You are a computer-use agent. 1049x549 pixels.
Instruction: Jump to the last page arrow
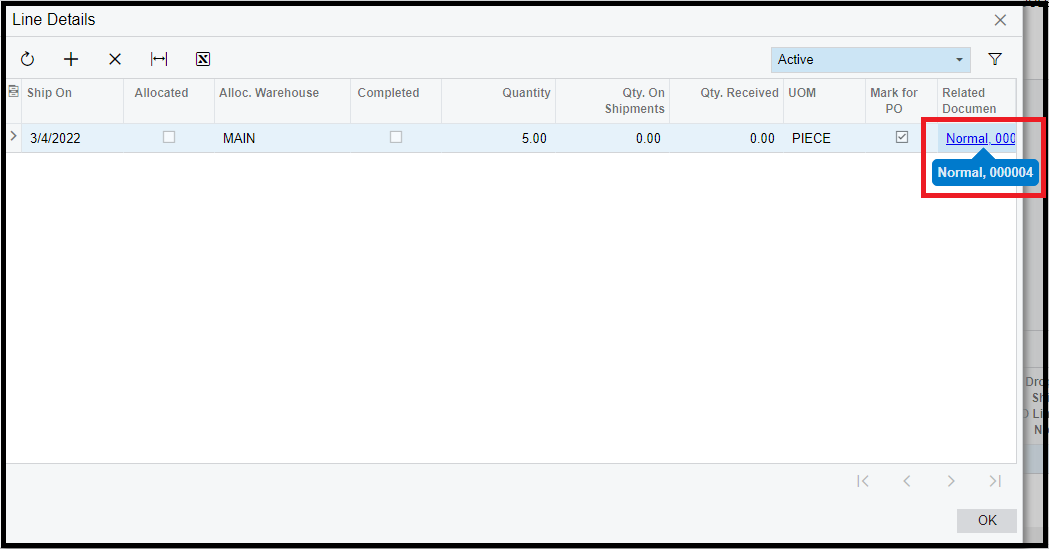tap(995, 481)
